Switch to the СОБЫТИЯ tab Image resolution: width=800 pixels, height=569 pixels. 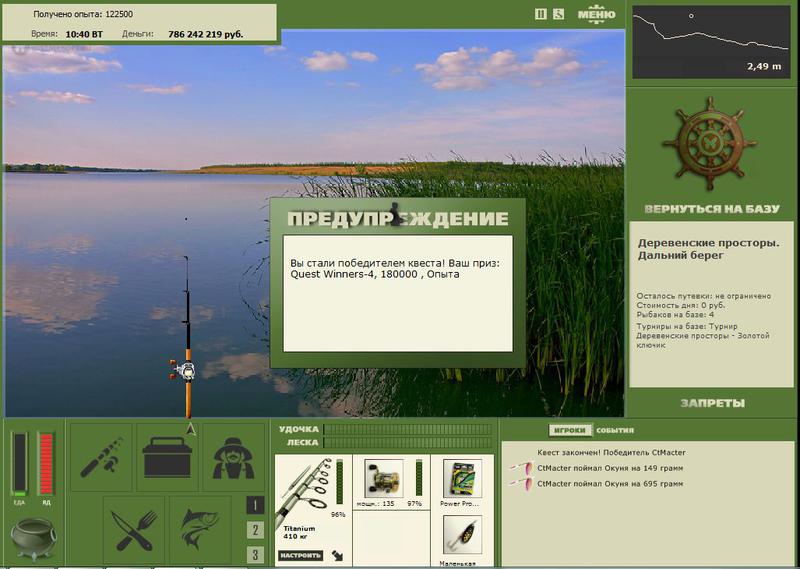pos(615,430)
